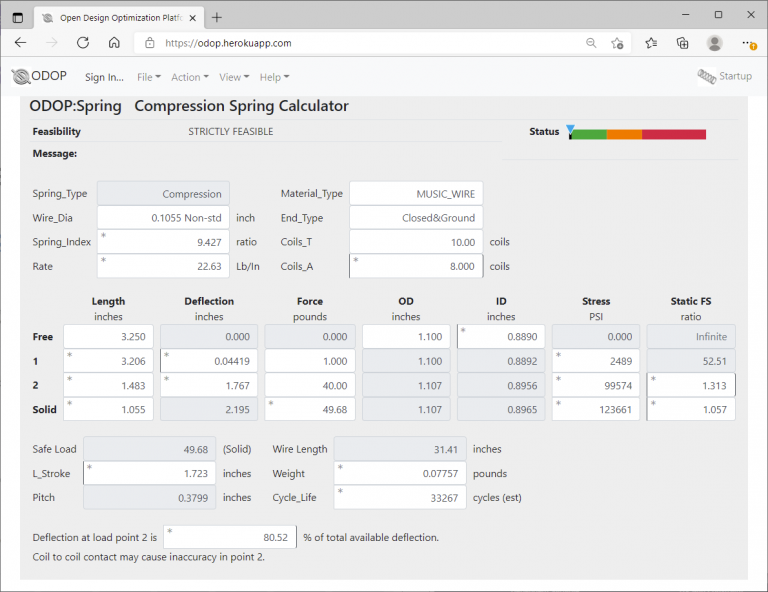Select the MUSIC_WIRE Material_Type field
Screen dimensions: 768x592
(x=416, y=193)
